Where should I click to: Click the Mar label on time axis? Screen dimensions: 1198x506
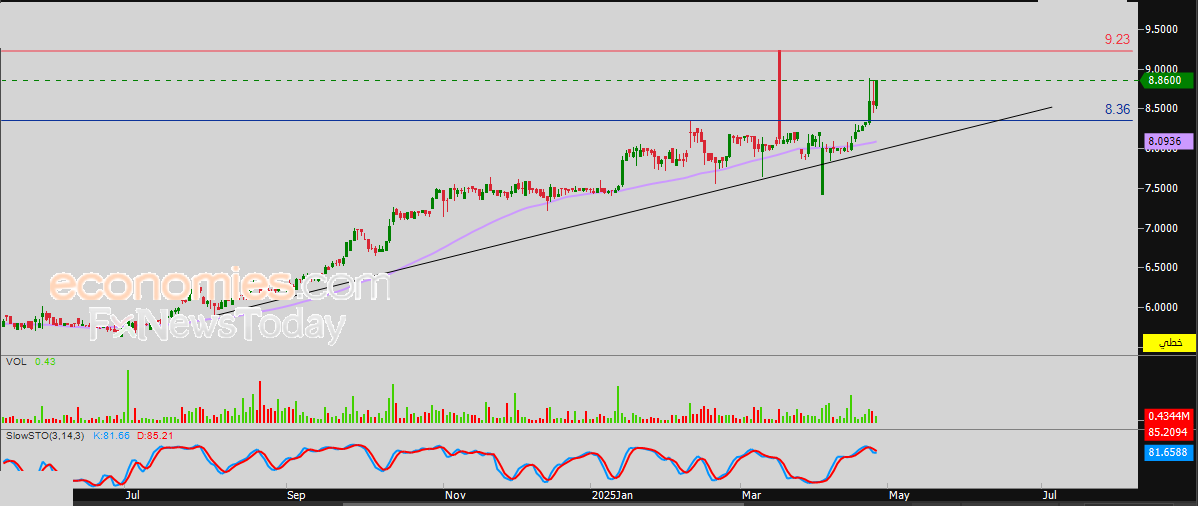coord(751,495)
